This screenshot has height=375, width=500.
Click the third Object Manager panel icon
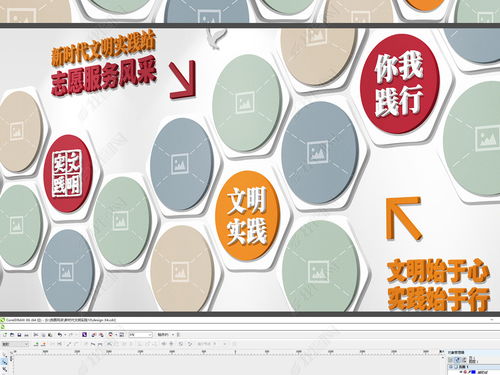point(464,360)
